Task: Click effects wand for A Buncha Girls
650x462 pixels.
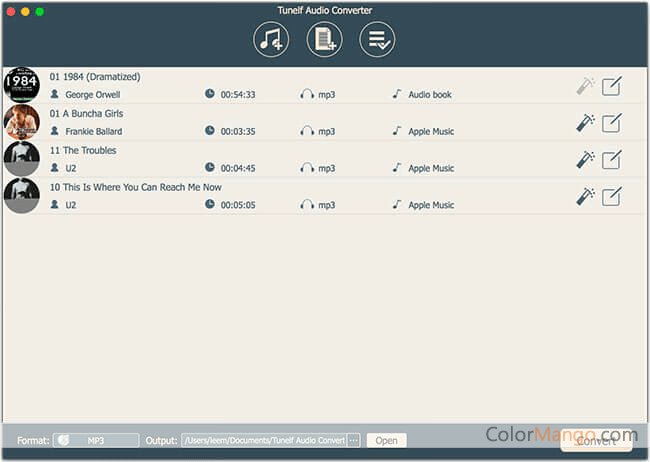Action: (586, 123)
